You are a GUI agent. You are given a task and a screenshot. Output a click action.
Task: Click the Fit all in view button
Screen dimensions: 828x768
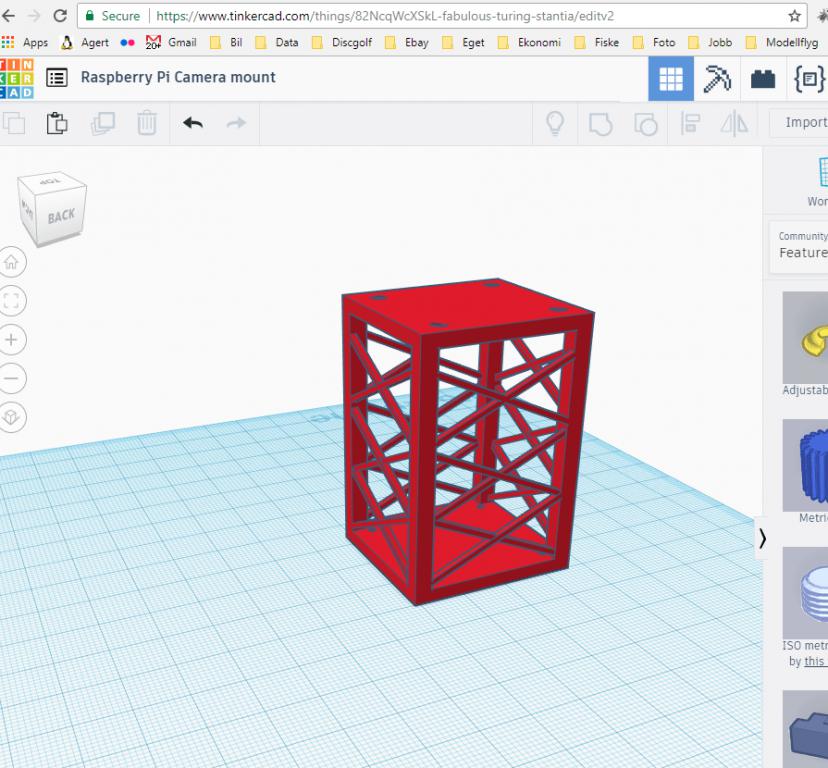12,301
